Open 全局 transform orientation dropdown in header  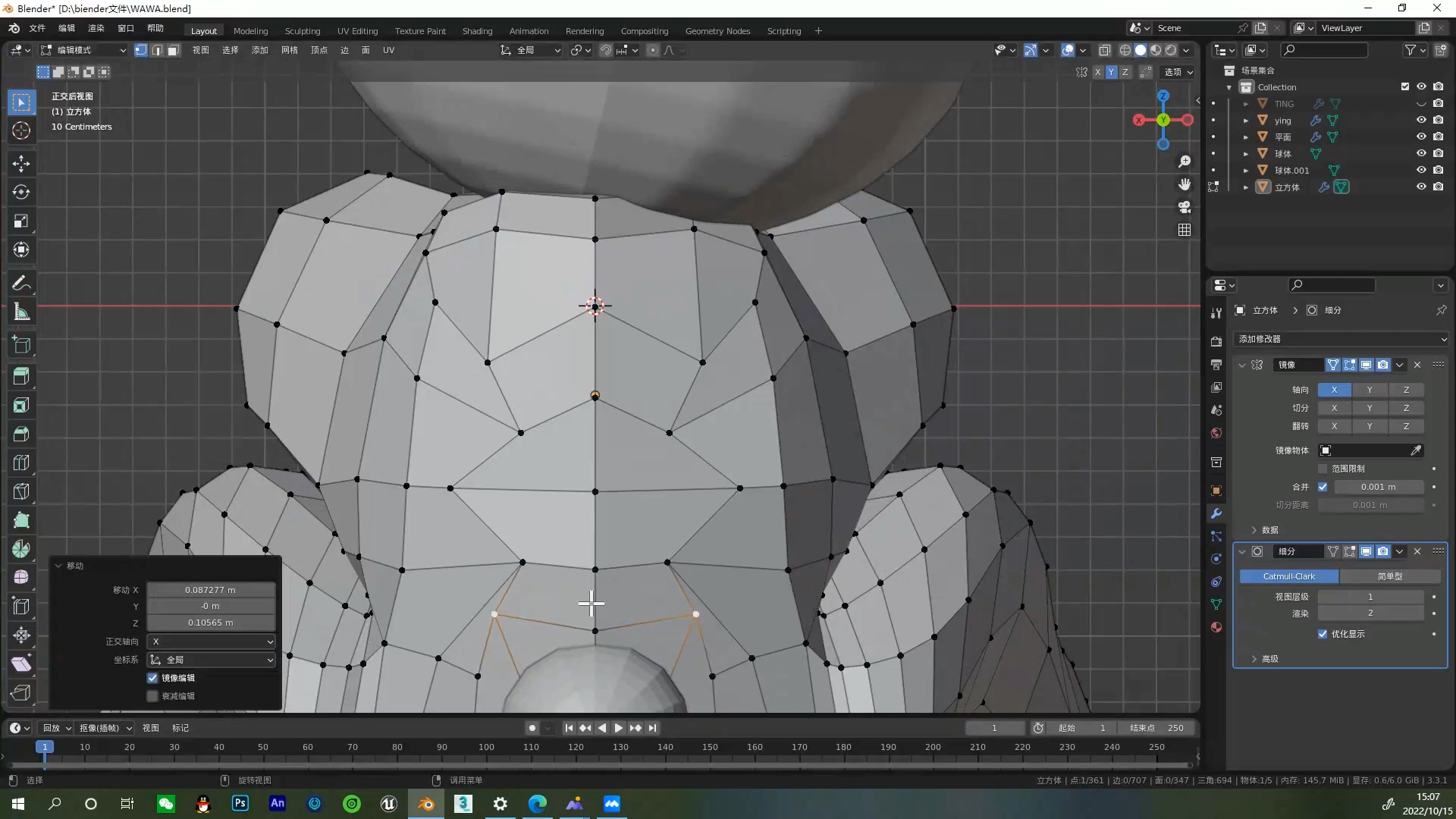point(531,50)
